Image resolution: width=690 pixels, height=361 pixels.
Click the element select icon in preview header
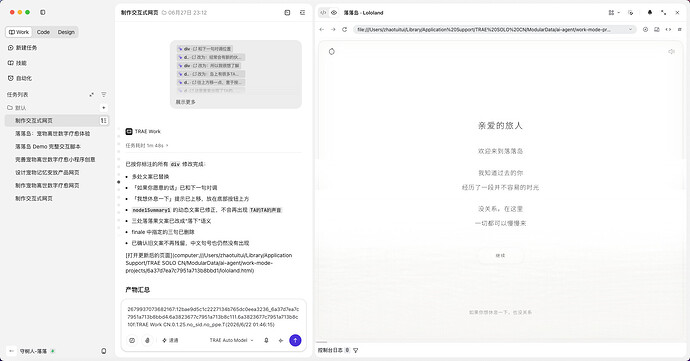[631, 13]
